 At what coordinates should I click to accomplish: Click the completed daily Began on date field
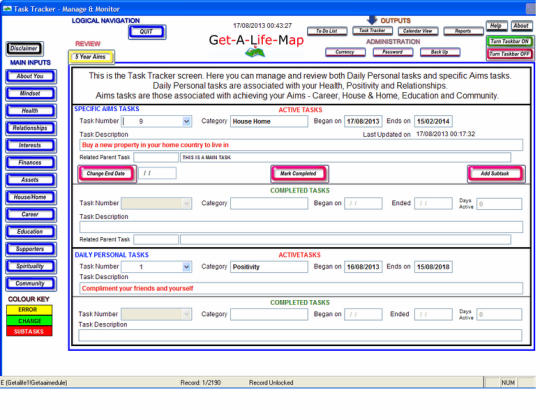coord(363,314)
